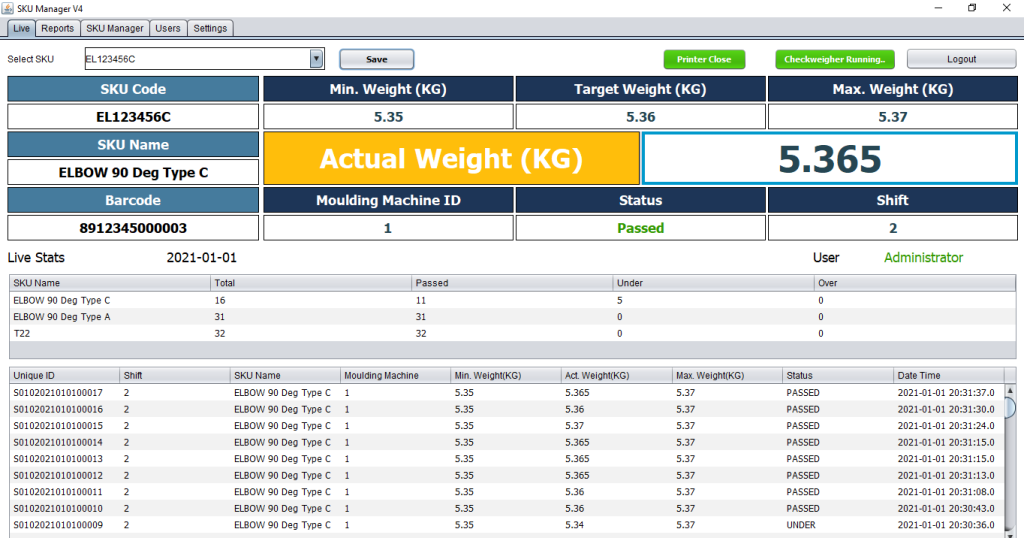Open the Settings tab
This screenshot has width=1024, height=538.
[x=210, y=28]
